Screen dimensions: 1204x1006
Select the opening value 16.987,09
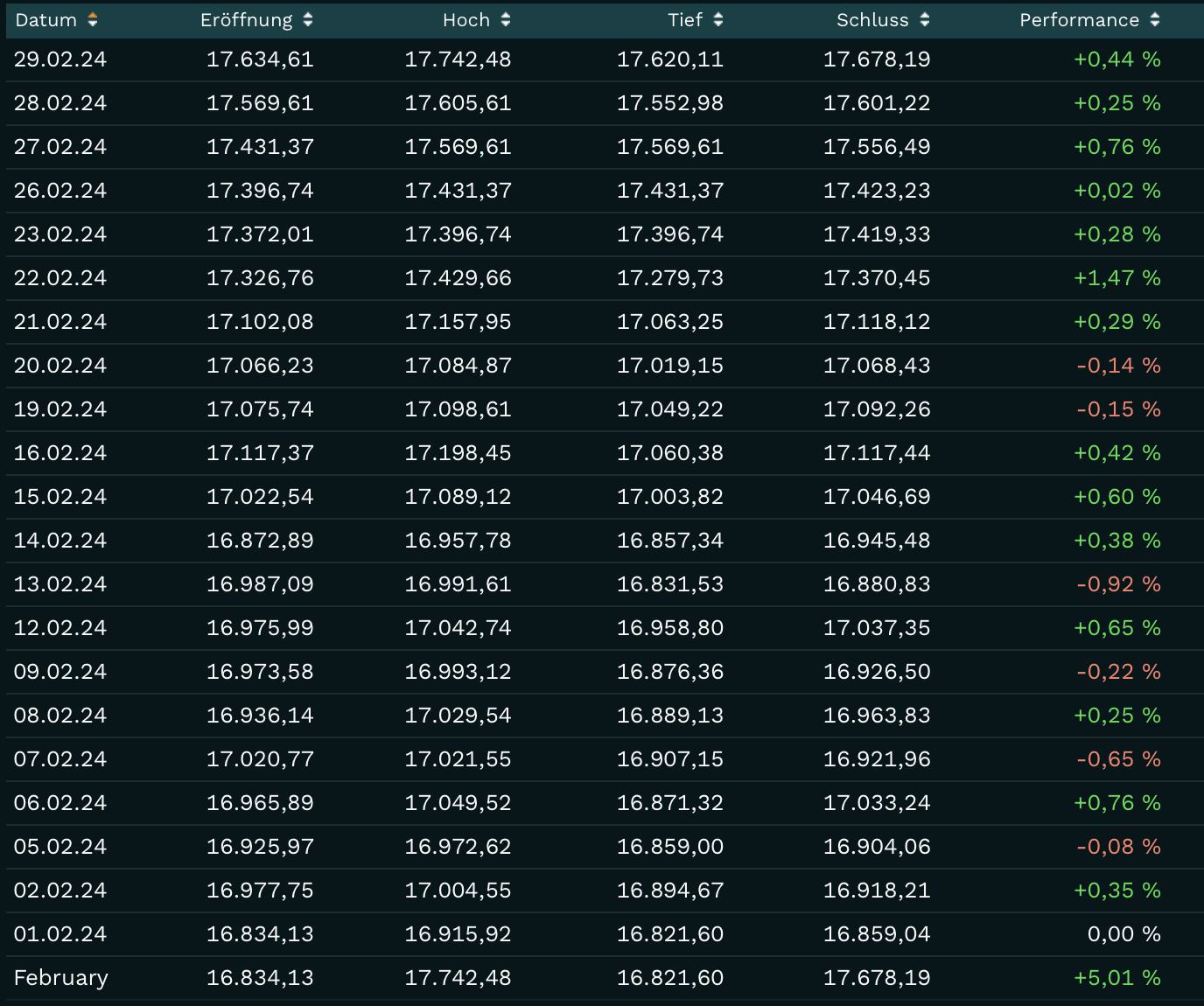point(260,584)
